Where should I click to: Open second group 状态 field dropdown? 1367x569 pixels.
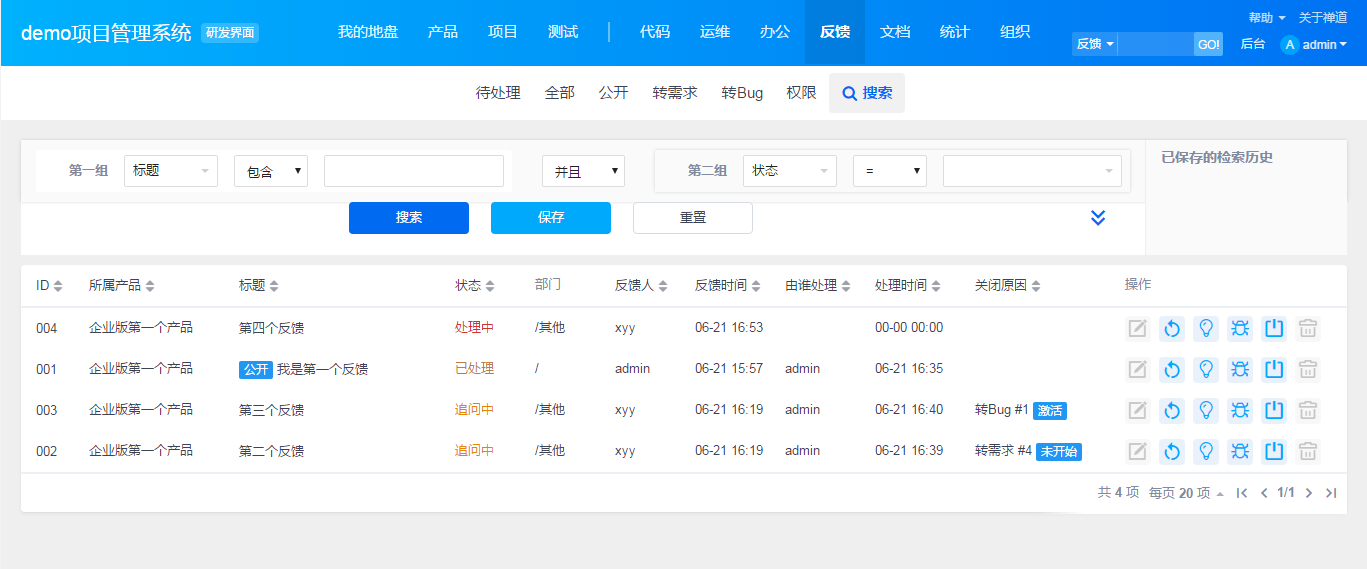coord(790,171)
